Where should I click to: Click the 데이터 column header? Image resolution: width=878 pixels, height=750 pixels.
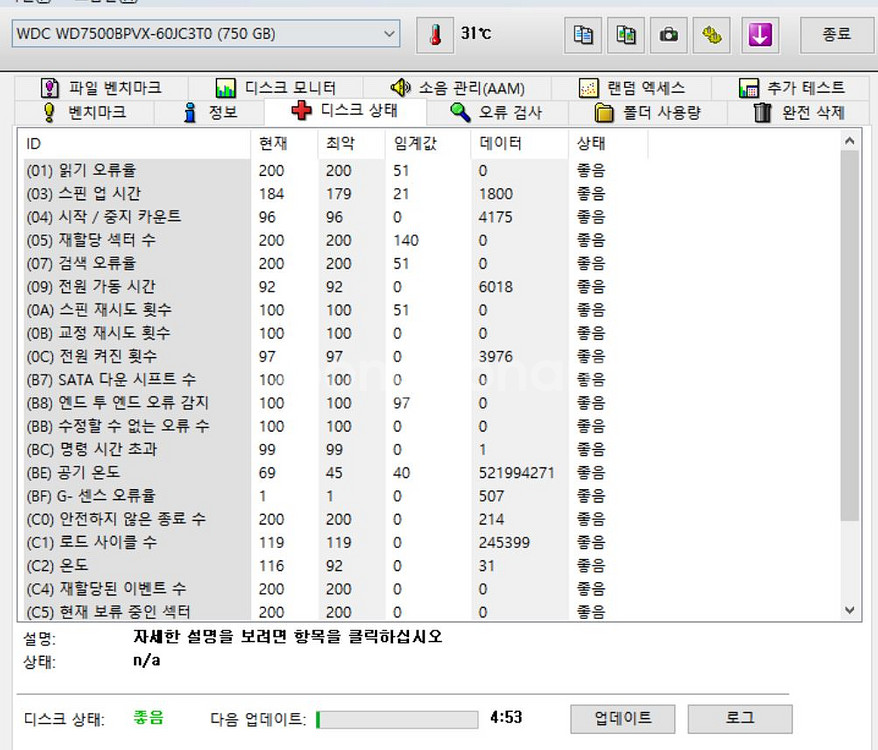click(520, 144)
